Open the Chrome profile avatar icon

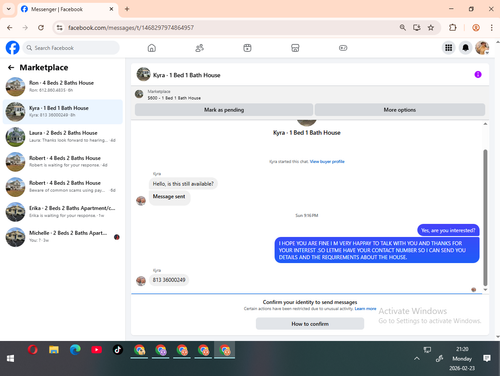pos(476,28)
